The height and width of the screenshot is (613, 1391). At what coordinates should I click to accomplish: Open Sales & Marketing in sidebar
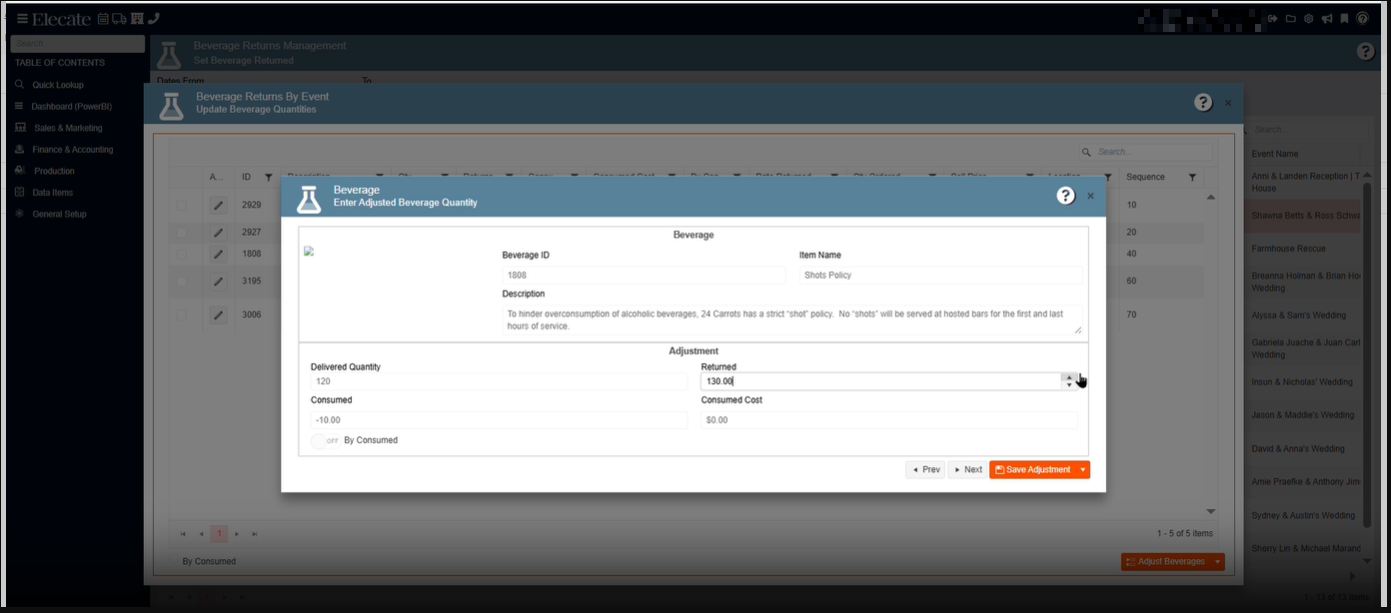[68, 128]
